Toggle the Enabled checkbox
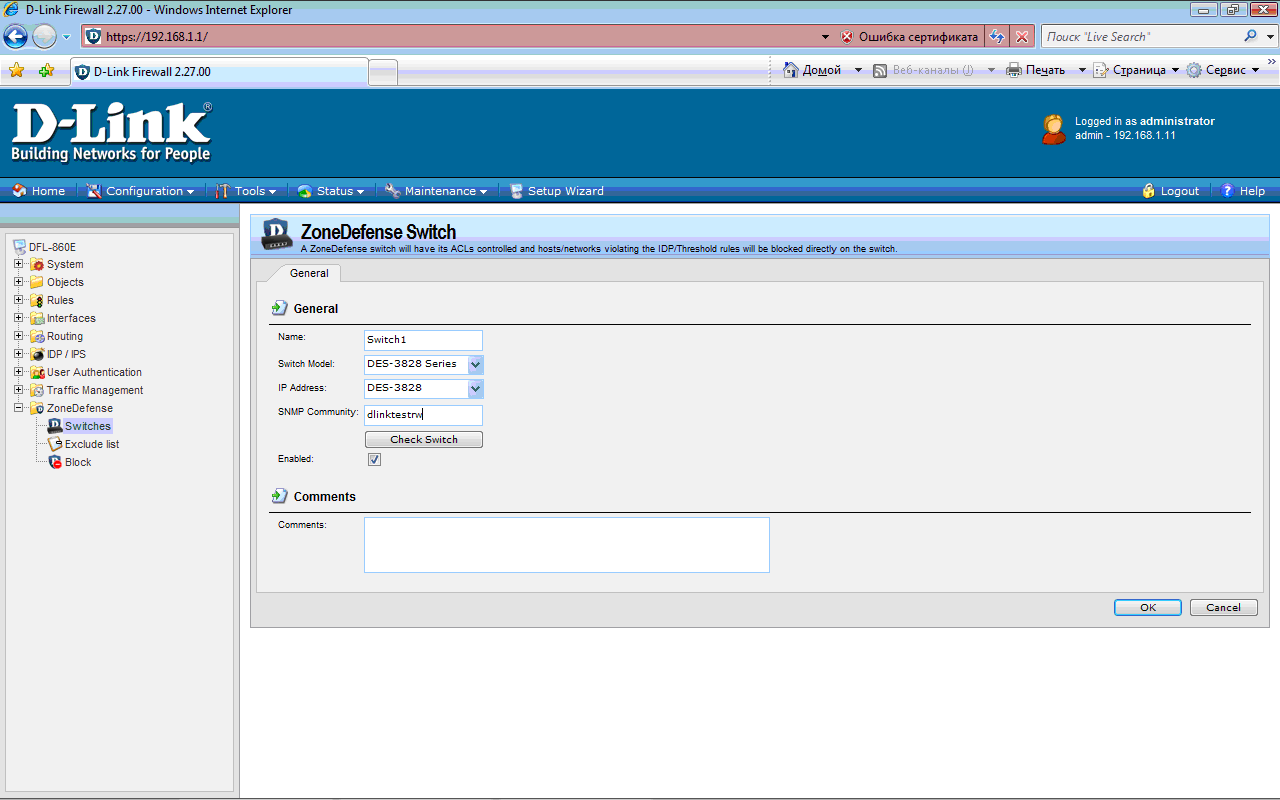 click(x=374, y=459)
